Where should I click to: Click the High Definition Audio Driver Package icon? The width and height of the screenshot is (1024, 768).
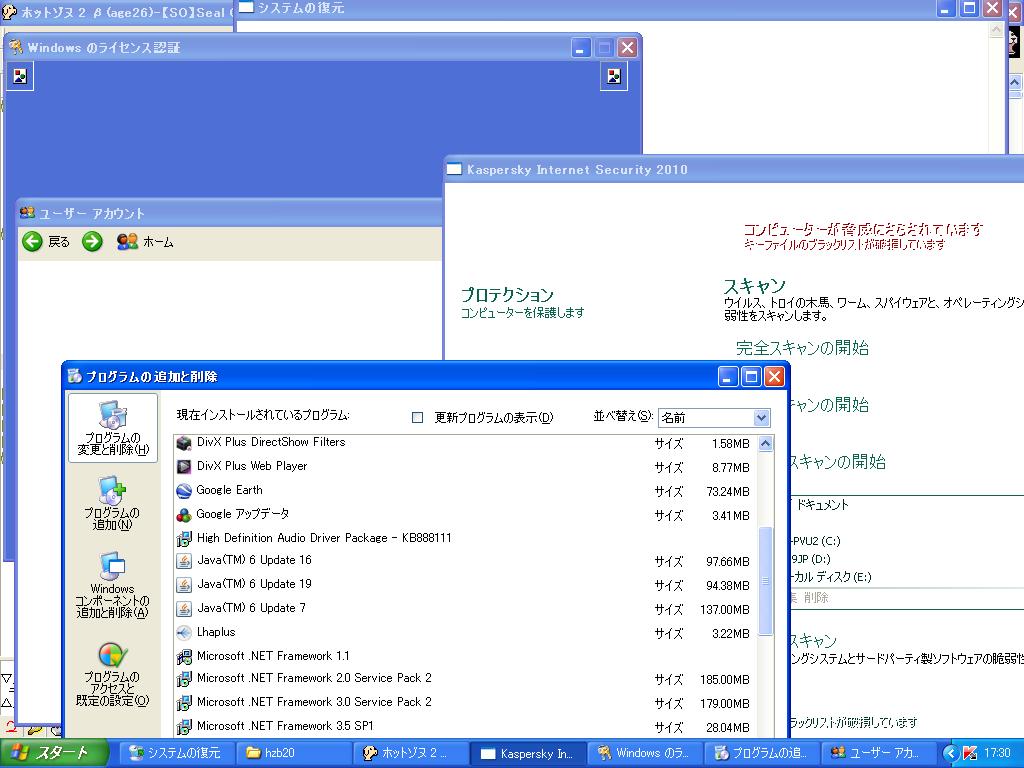coord(184,539)
